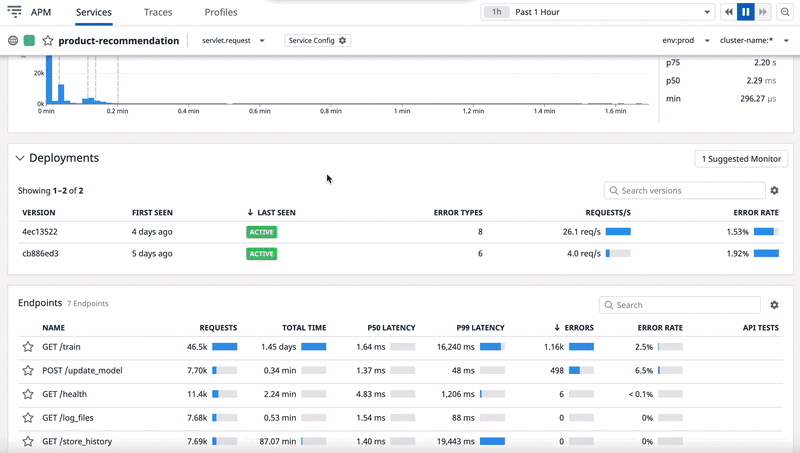Open the env:prod dropdown
This screenshot has width=800, height=453.
[686, 41]
